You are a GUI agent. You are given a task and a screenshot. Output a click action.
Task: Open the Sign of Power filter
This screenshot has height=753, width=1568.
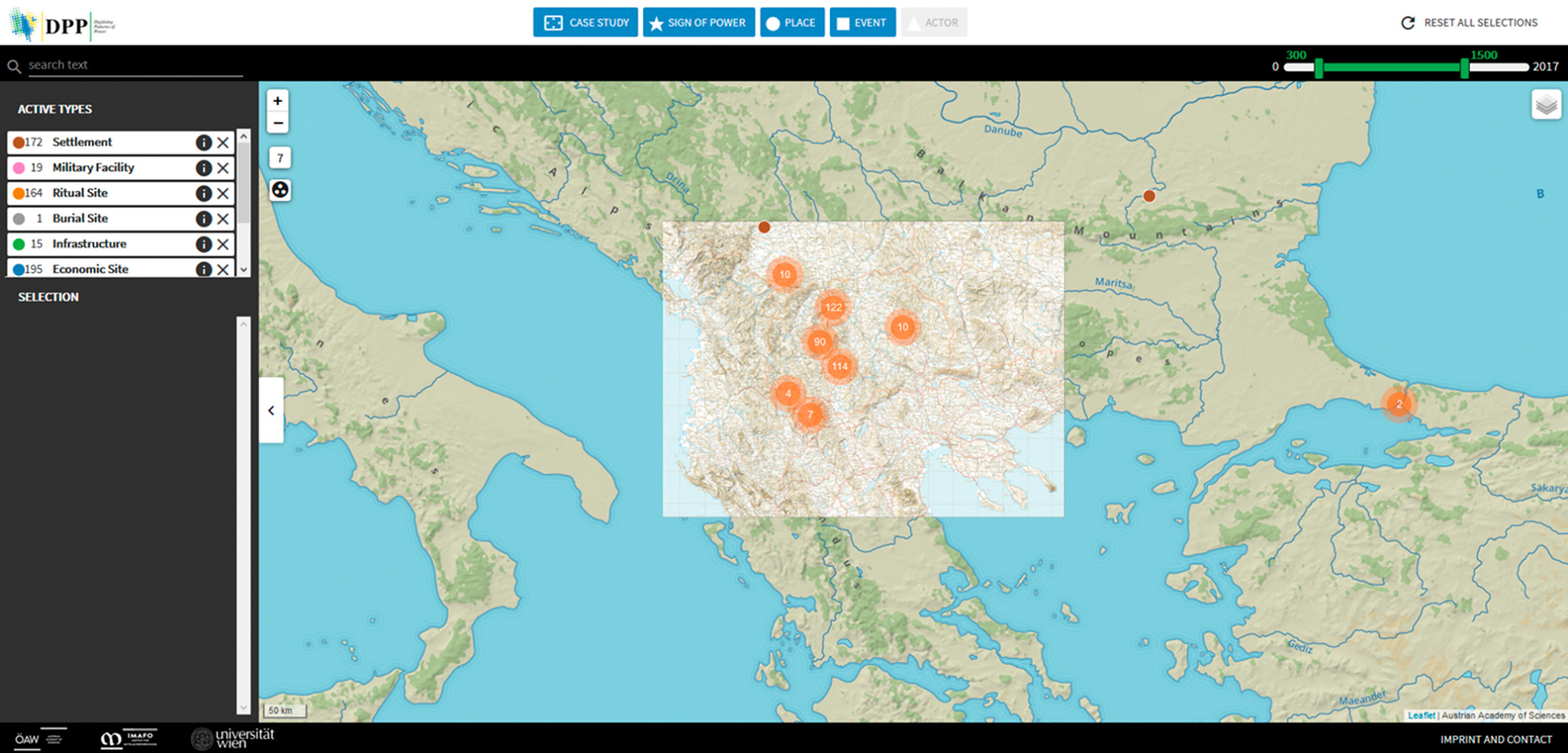tap(699, 23)
